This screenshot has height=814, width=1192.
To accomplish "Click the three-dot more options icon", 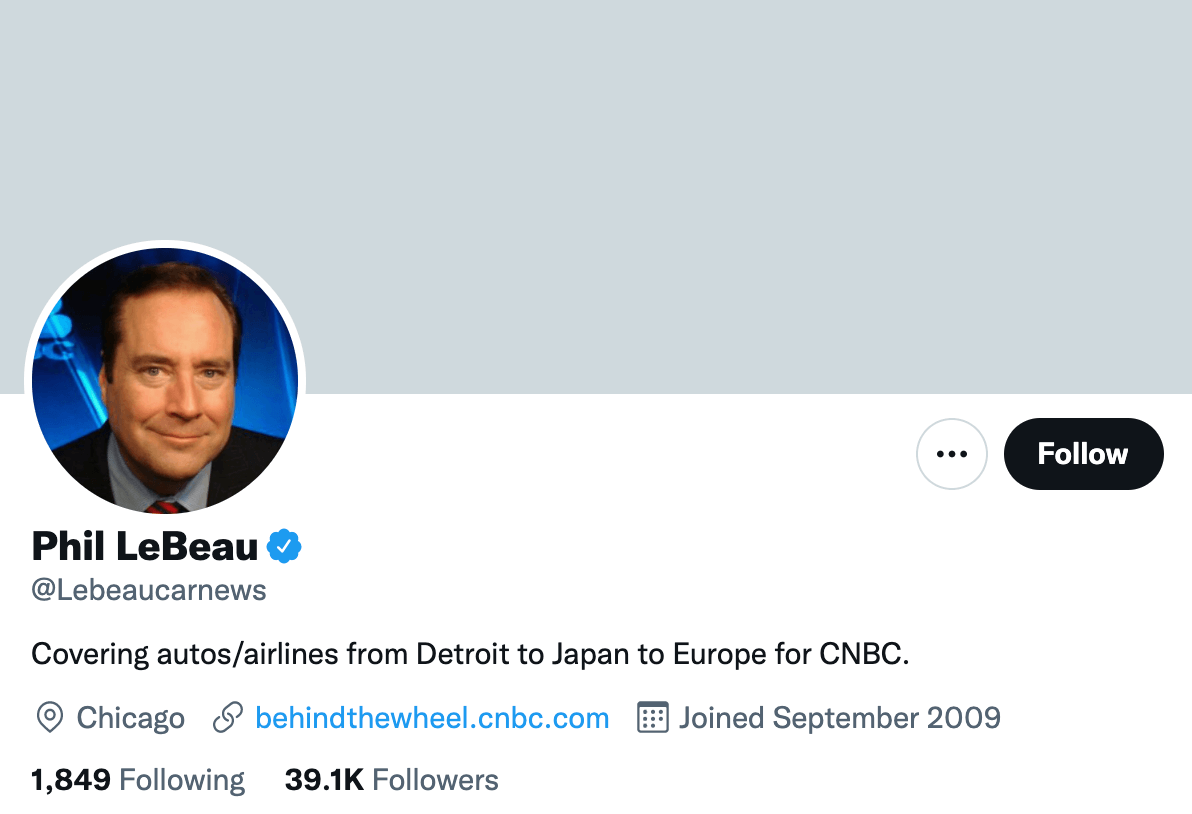I will (951, 454).
